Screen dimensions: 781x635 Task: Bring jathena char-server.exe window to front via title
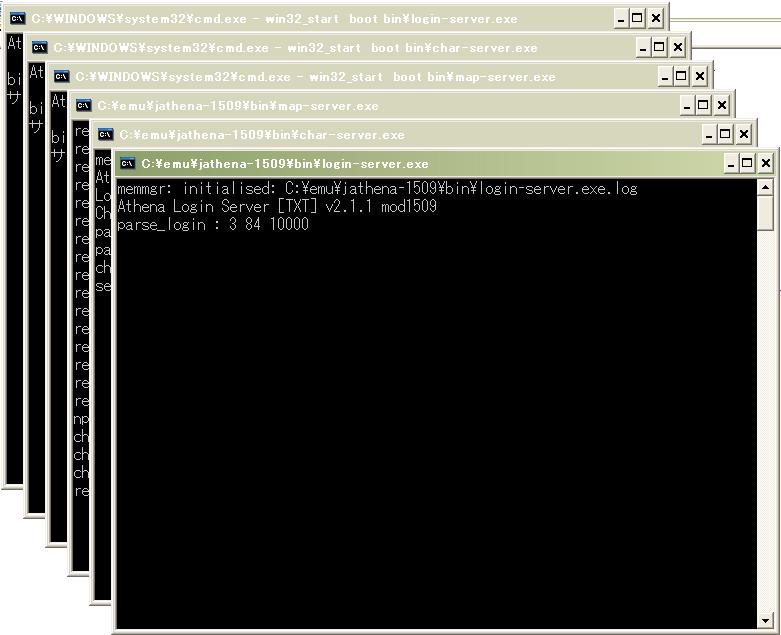click(x=262, y=135)
